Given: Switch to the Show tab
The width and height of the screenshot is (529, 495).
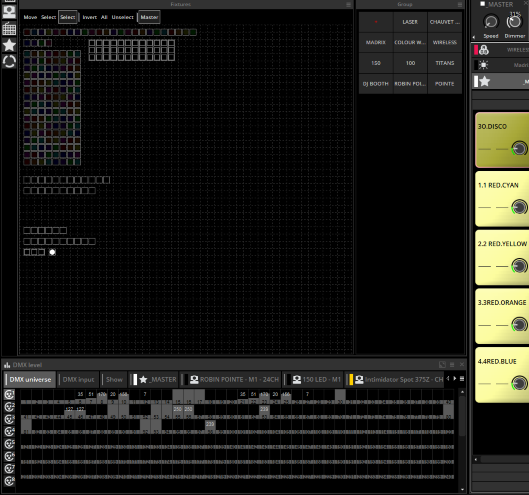Looking at the screenshot, I should tap(114, 380).
